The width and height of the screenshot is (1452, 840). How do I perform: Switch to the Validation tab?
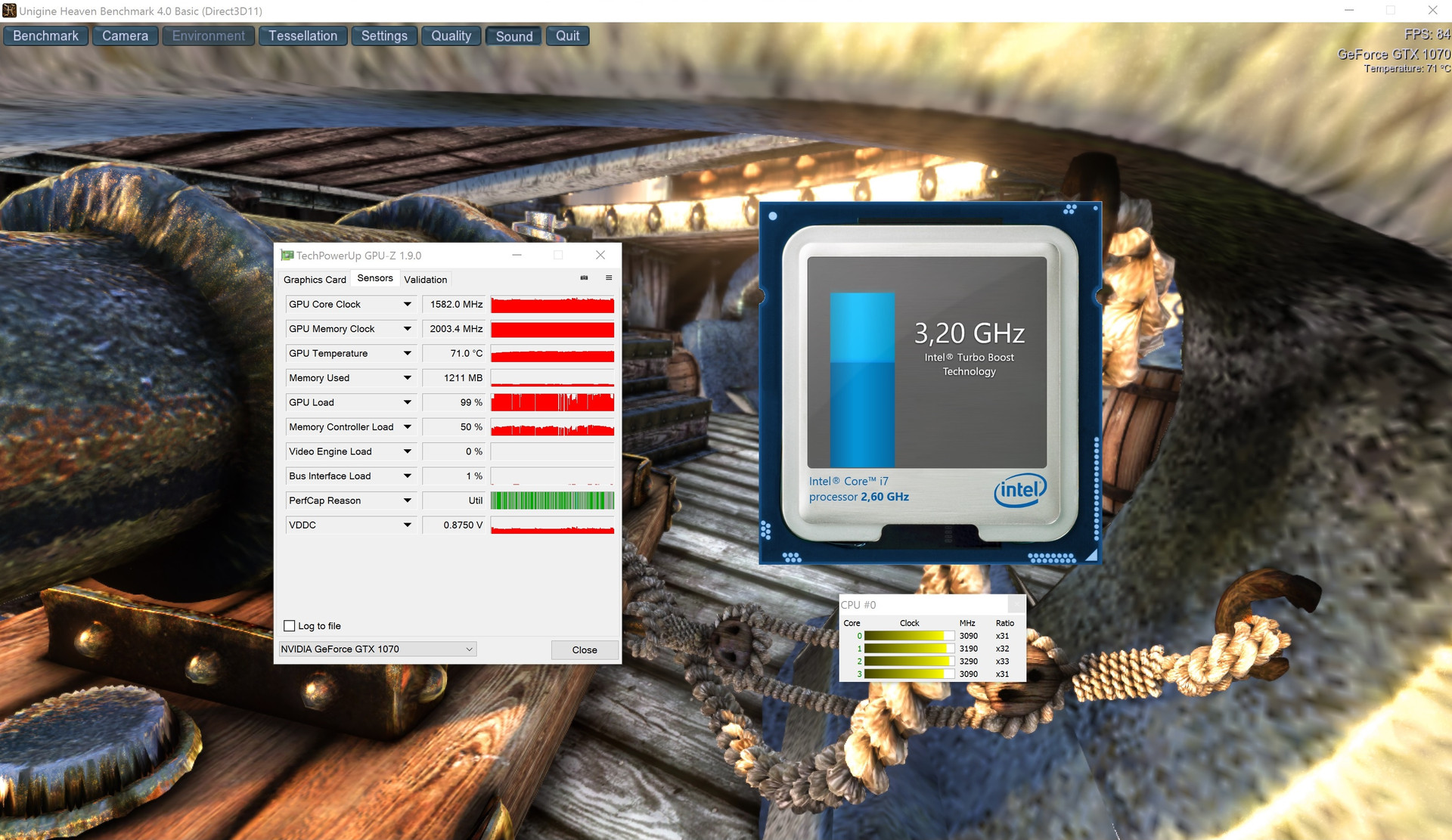coord(425,280)
